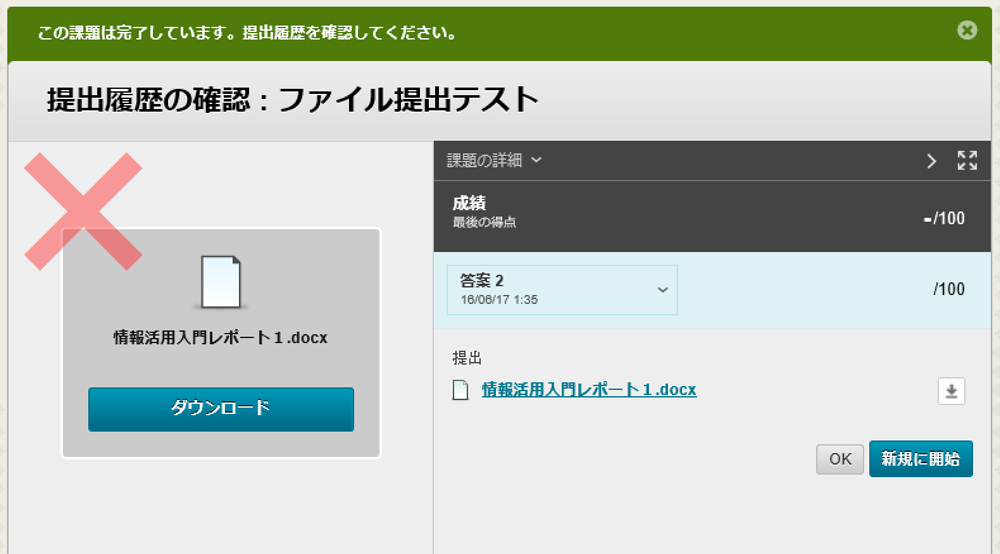Viewport: 1000px width, 554px height.
Task: Click the file name label under preview icon
Action: click(x=221, y=338)
